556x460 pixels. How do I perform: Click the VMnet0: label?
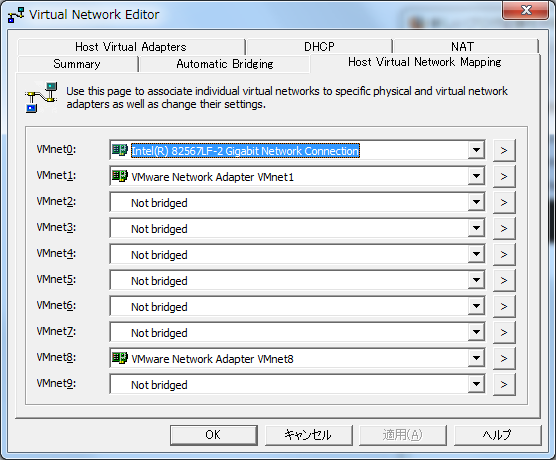pos(56,149)
